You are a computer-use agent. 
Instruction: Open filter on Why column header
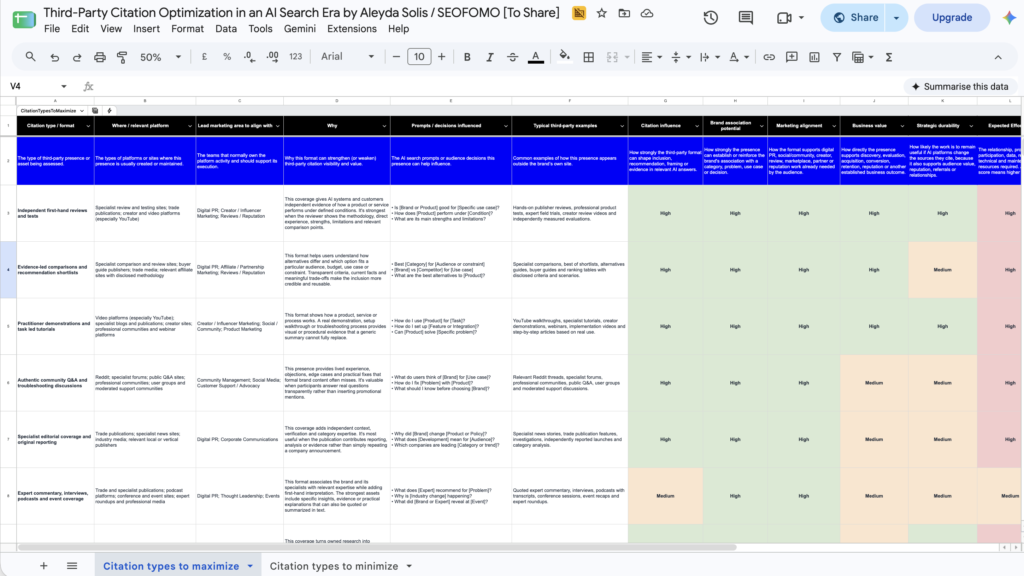pyautogui.click(x=384, y=126)
